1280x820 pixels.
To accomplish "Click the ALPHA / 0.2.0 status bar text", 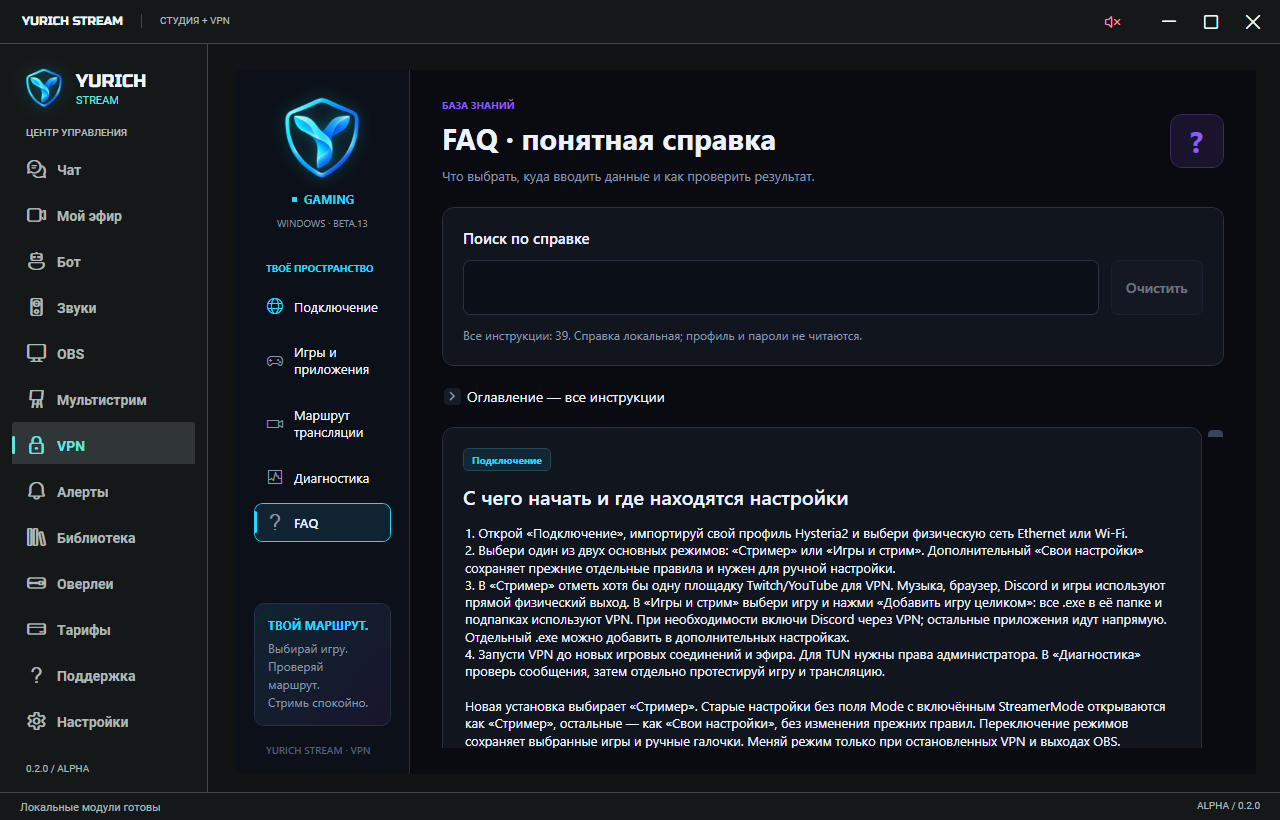I will click(1228, 806).
